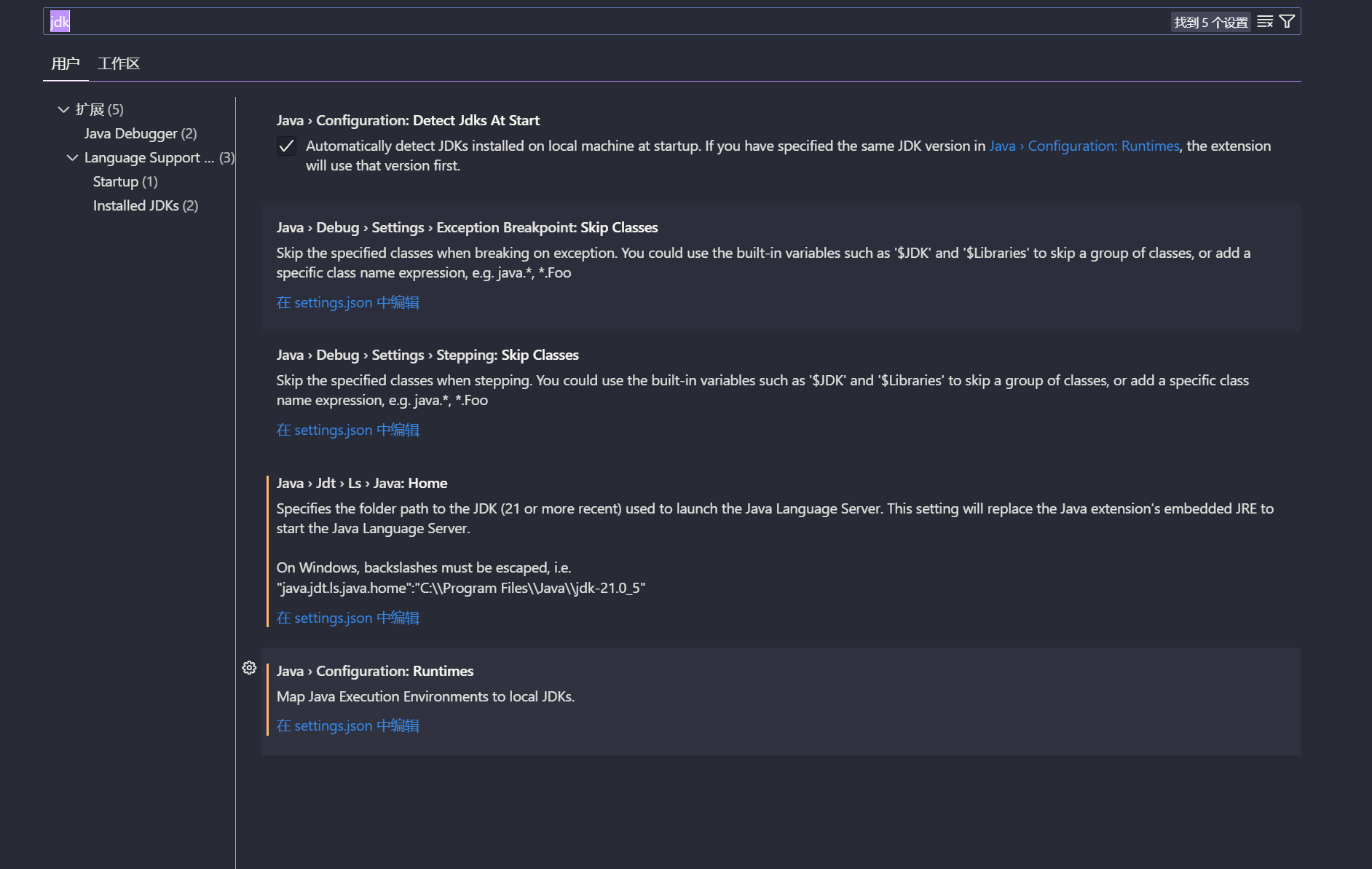Click the jdk settings search field
The width and height of the screenshot is (1372, 869).
pos(583,22)
